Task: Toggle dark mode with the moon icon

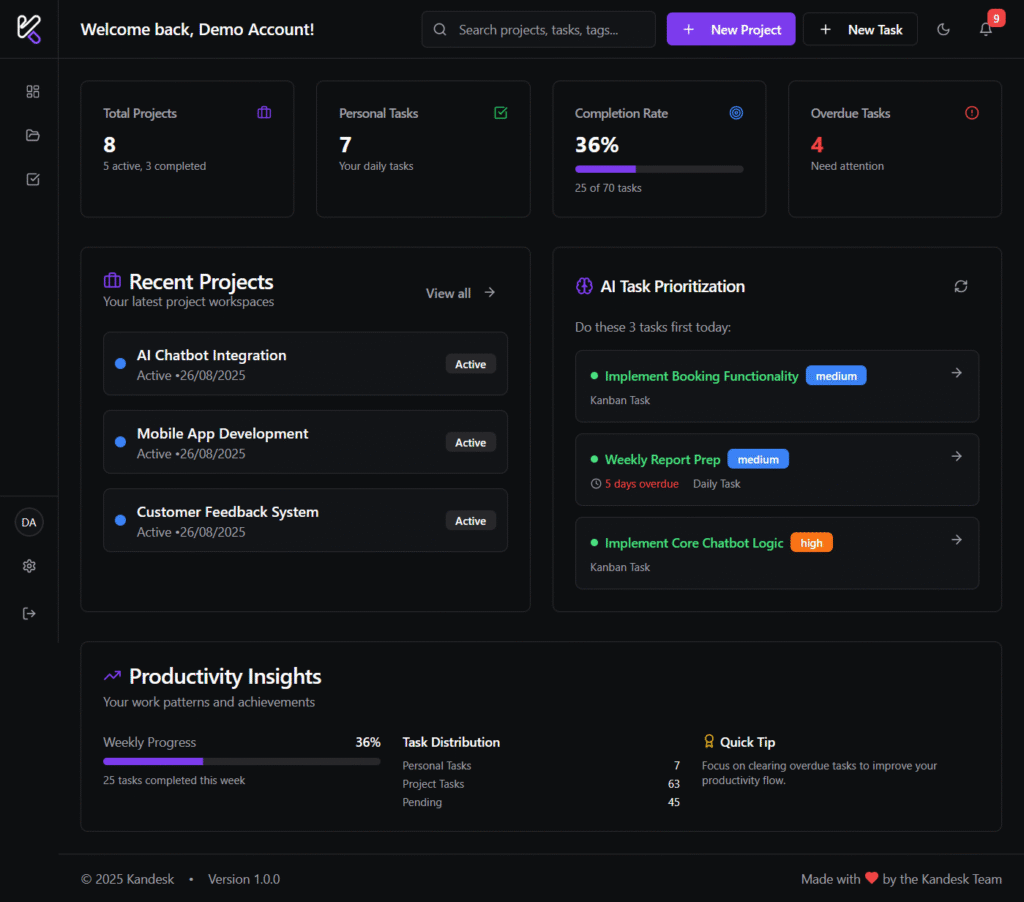Action: tap(943, 30)
